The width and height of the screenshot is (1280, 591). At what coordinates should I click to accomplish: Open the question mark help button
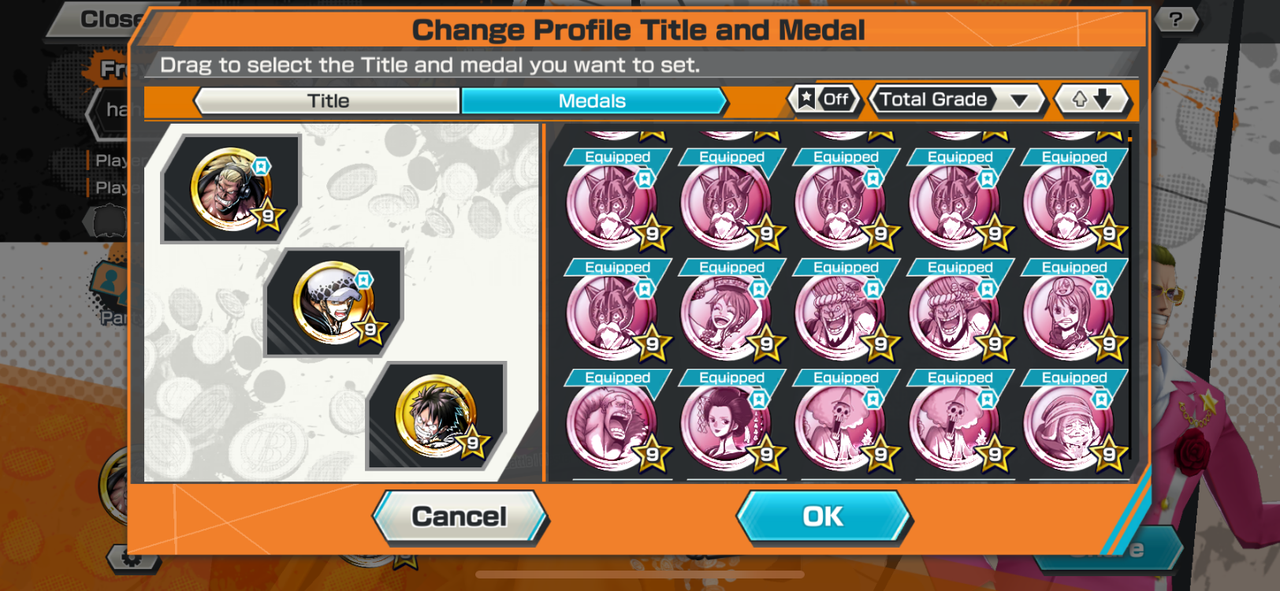click(1176, 18)
